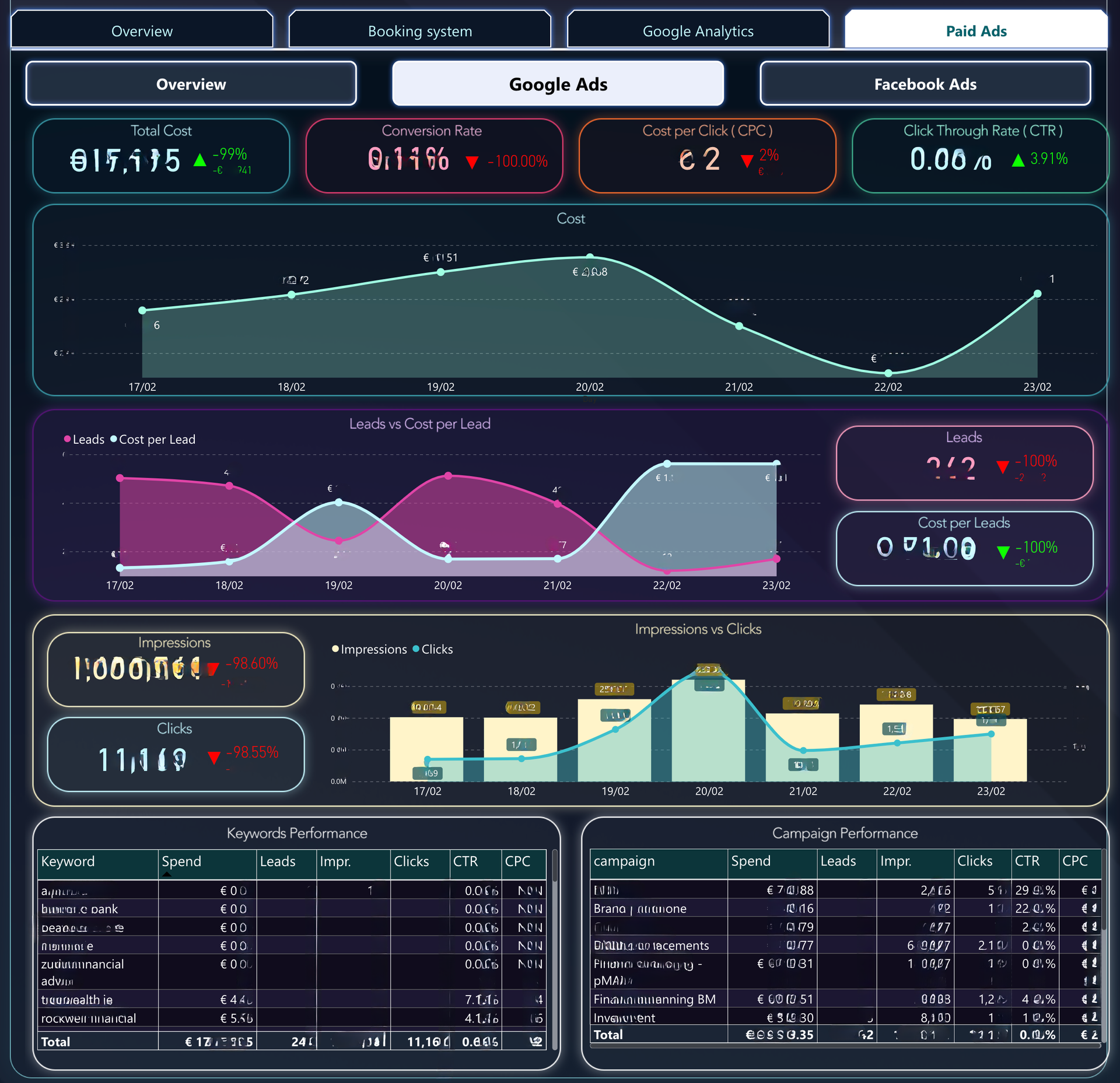Click the Overview sub-page button under tabs
Viewport: 1120px width, 1083px height.
191,84
